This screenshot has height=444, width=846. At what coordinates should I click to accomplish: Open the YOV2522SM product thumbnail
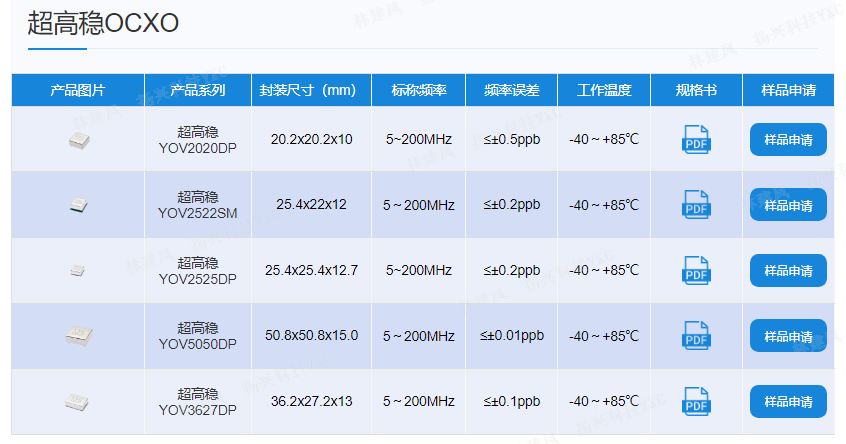click(78, 205)
